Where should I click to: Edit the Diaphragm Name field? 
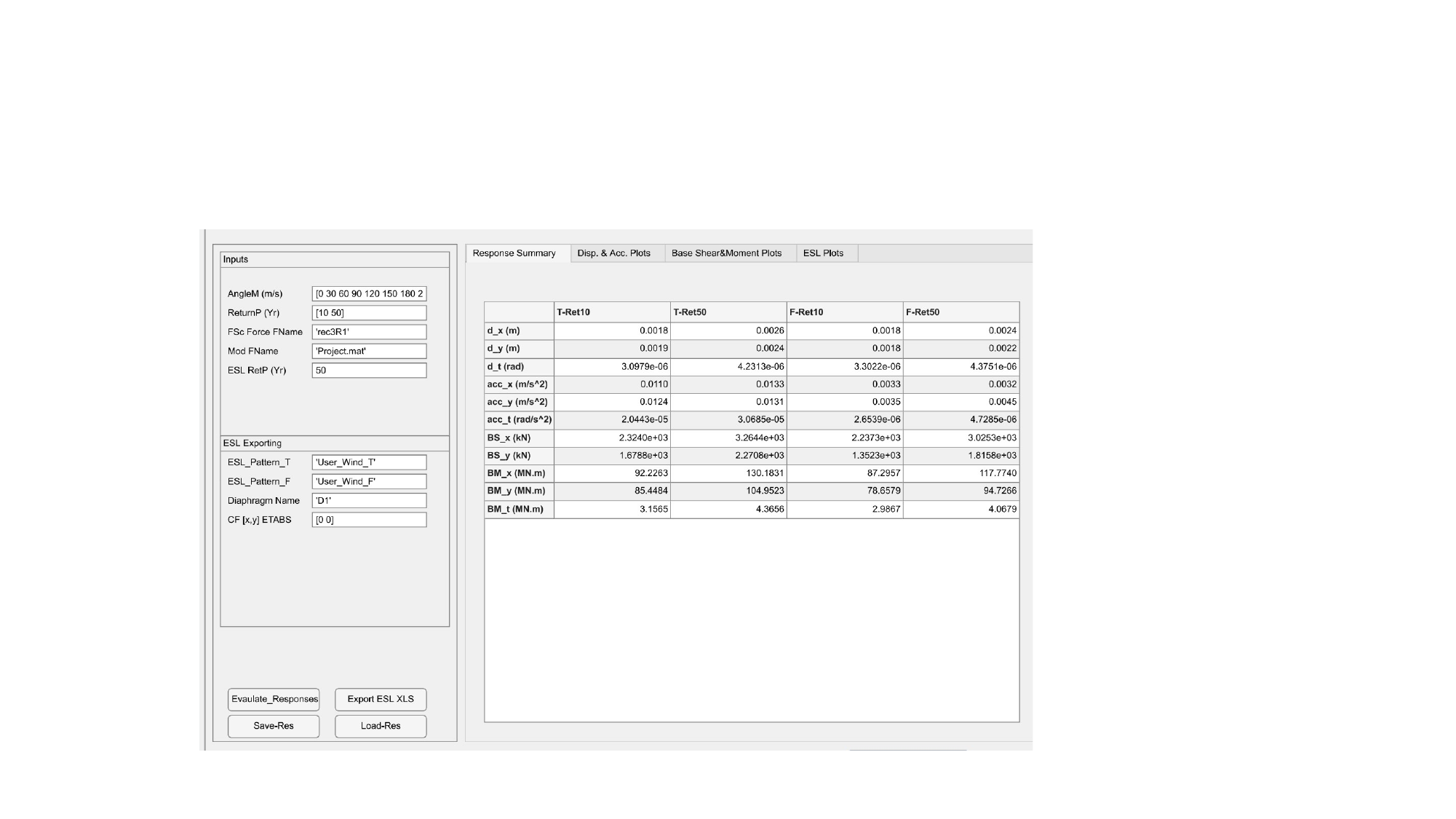[x=369, y=501]
